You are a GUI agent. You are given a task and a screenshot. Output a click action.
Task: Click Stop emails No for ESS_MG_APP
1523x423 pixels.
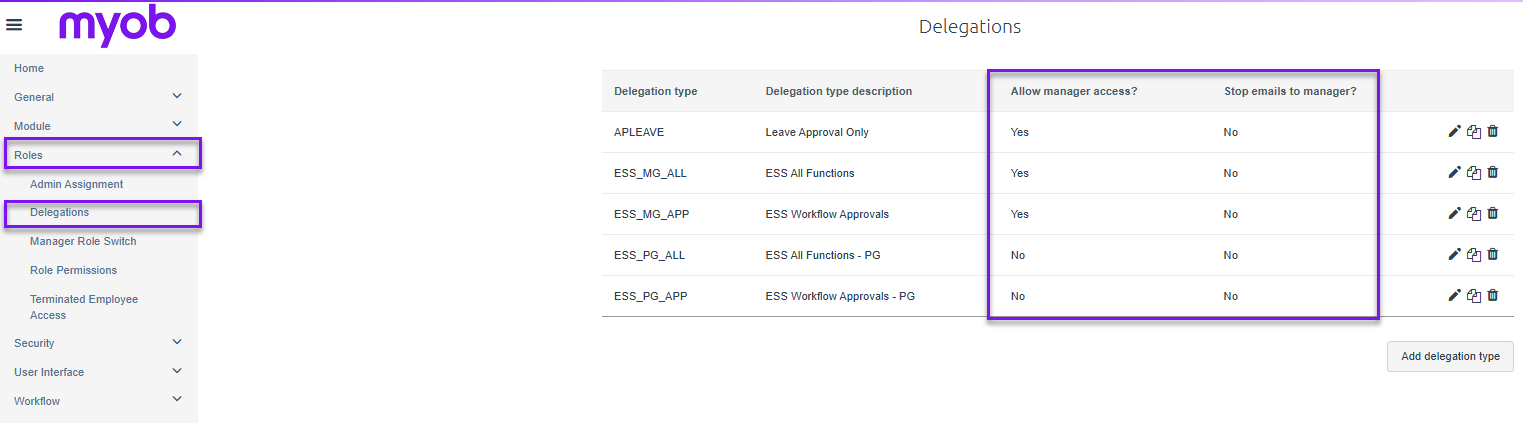click(x=1231, y=214)
